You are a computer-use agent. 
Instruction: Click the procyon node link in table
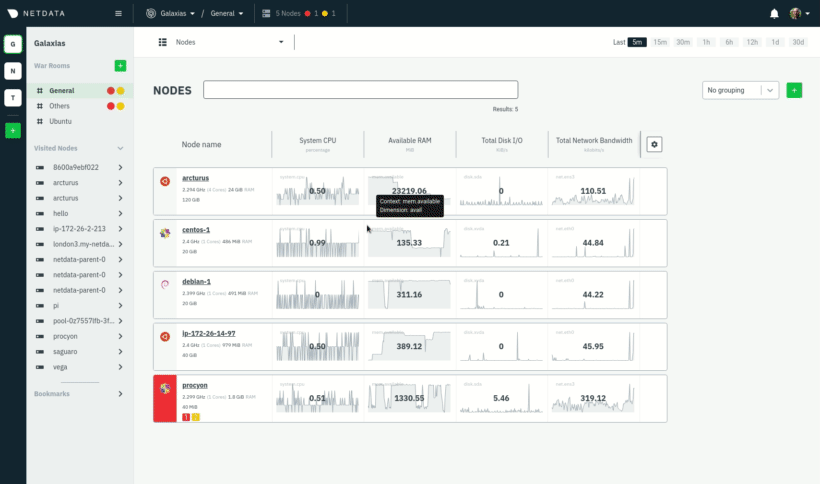coord(195,385)
